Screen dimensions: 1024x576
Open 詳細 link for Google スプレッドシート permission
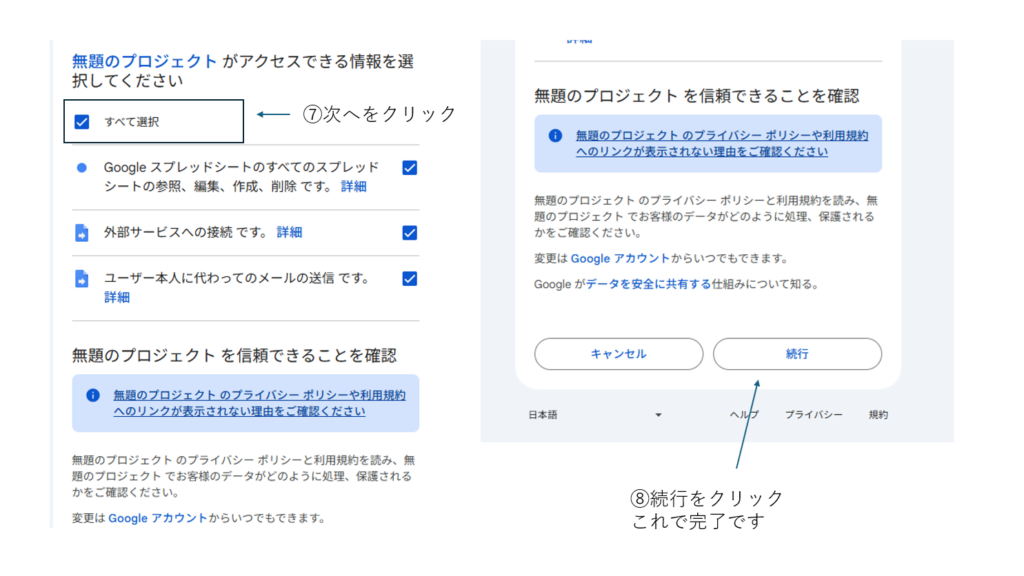(x=353, y=187)
